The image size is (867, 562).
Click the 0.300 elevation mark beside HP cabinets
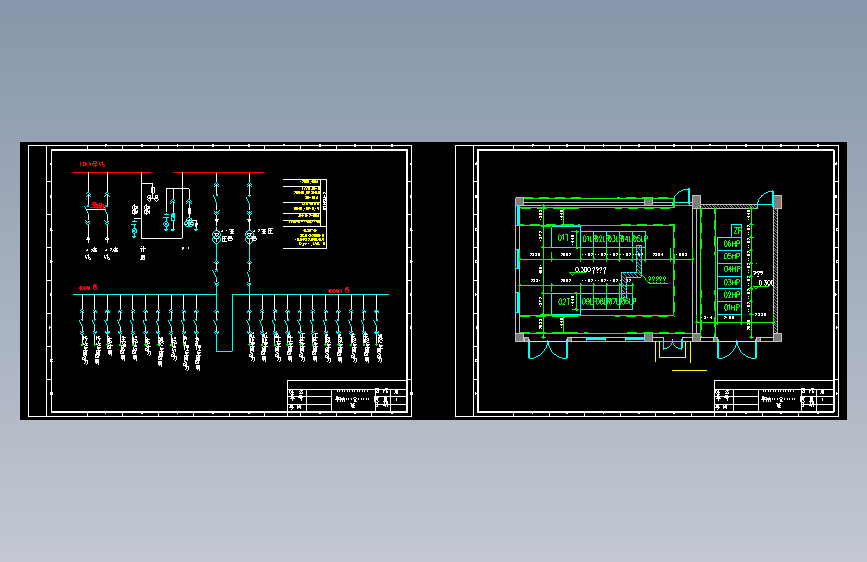[766, 283]
